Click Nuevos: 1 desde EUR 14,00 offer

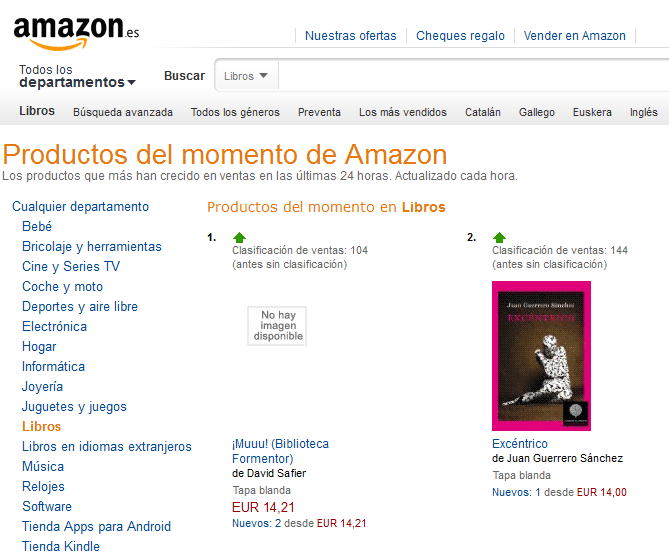point(559,492)
